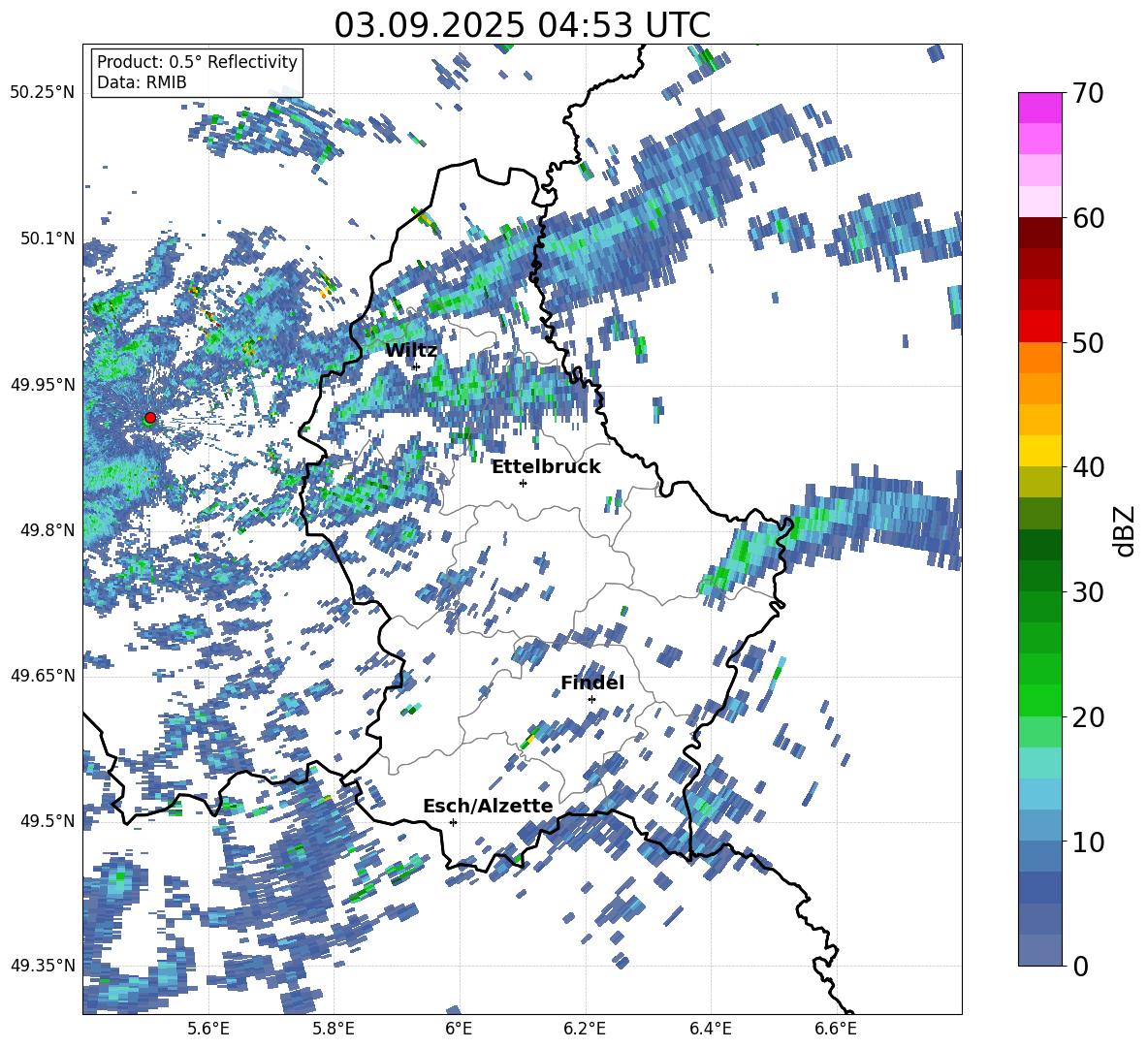The width and height of the screenshot is (1148, 1048).
Task: Click the Ettelbruck city label
Action: point(546,467)
